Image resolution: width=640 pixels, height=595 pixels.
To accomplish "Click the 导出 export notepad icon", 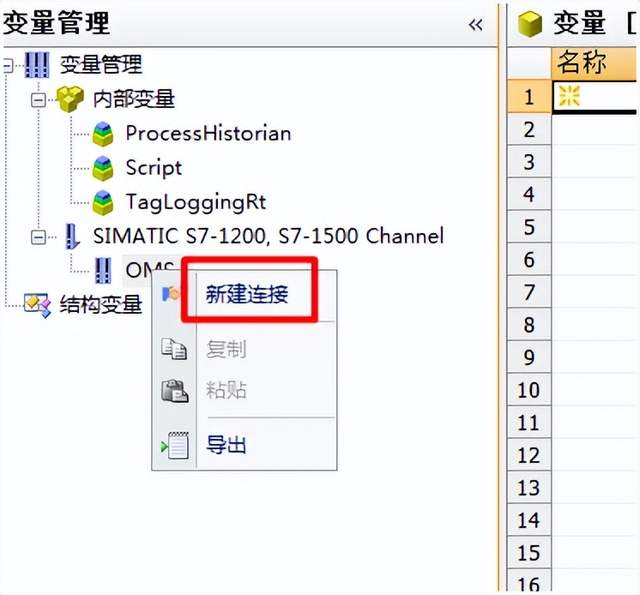I will point(175,445).
